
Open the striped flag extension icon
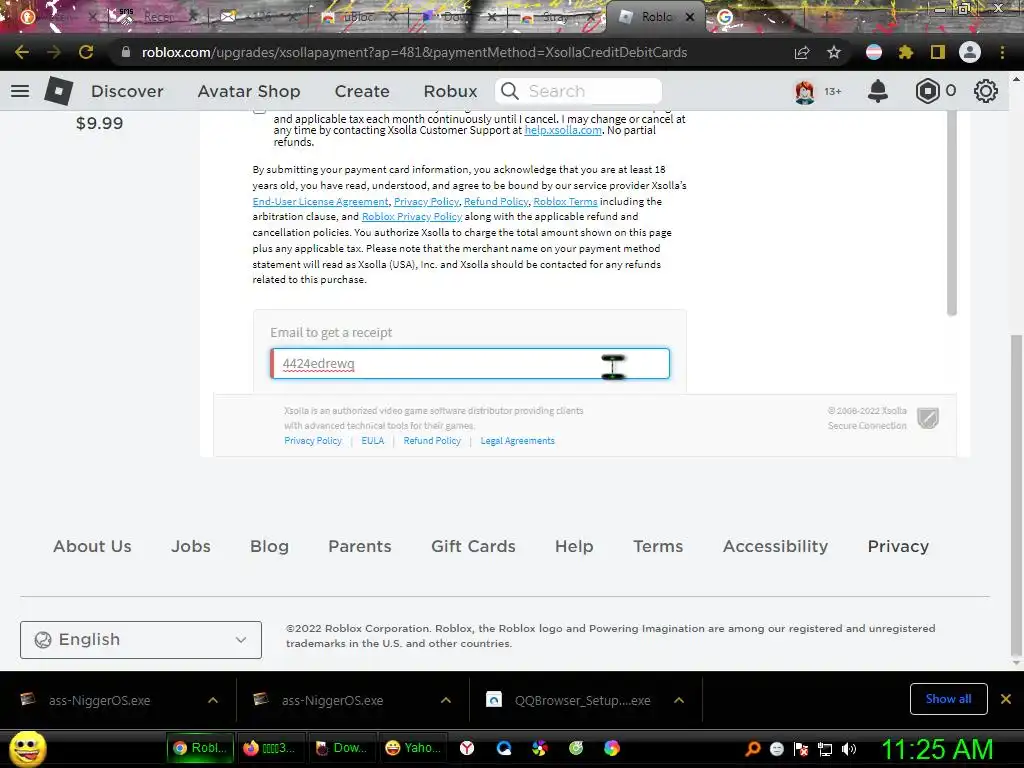pos(874,52)
